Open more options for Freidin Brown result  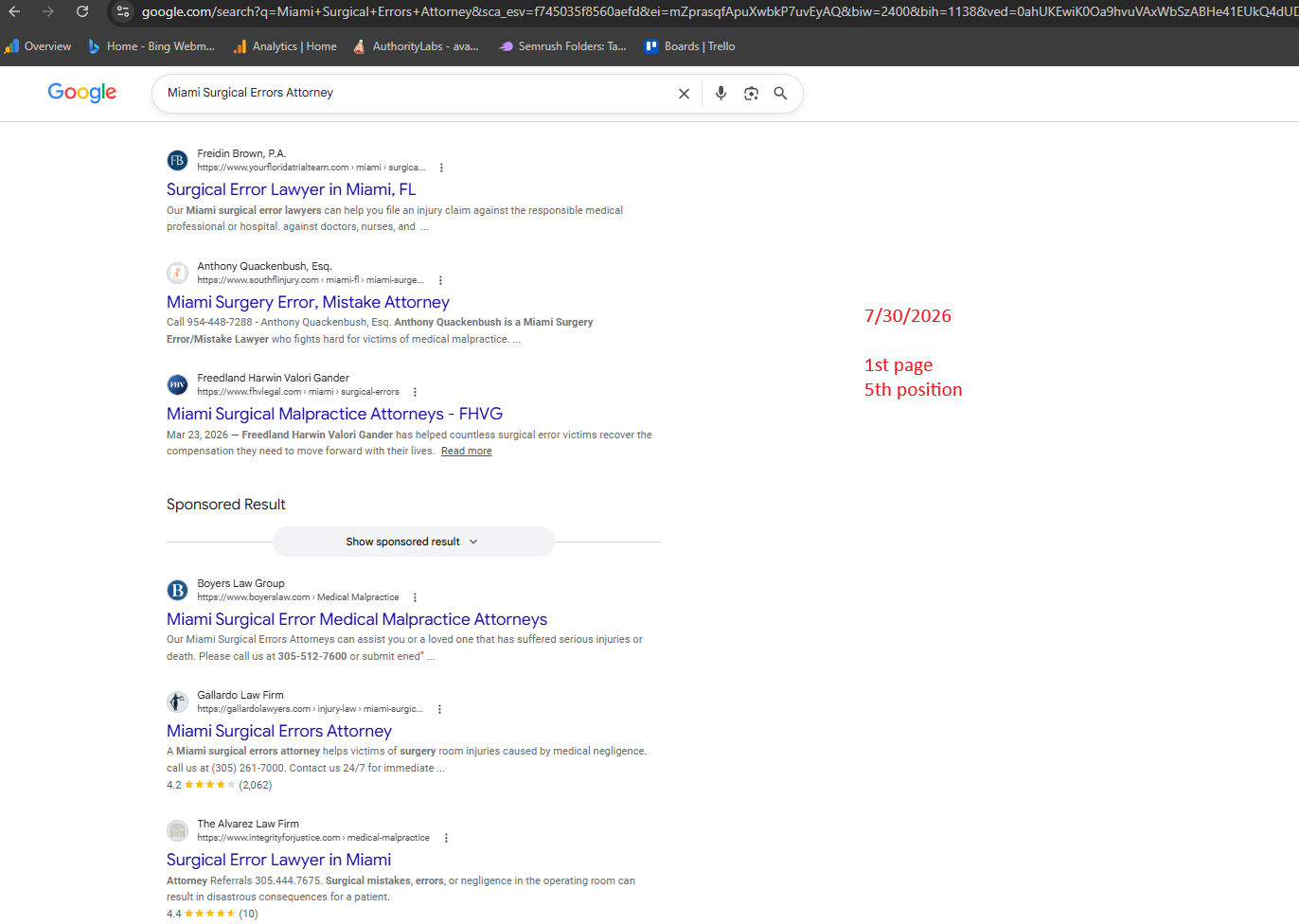[x=441, y=168]
